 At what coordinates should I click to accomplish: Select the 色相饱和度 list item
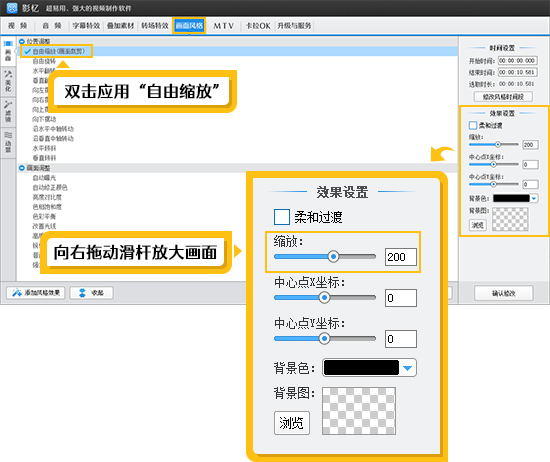pos(47,207)
